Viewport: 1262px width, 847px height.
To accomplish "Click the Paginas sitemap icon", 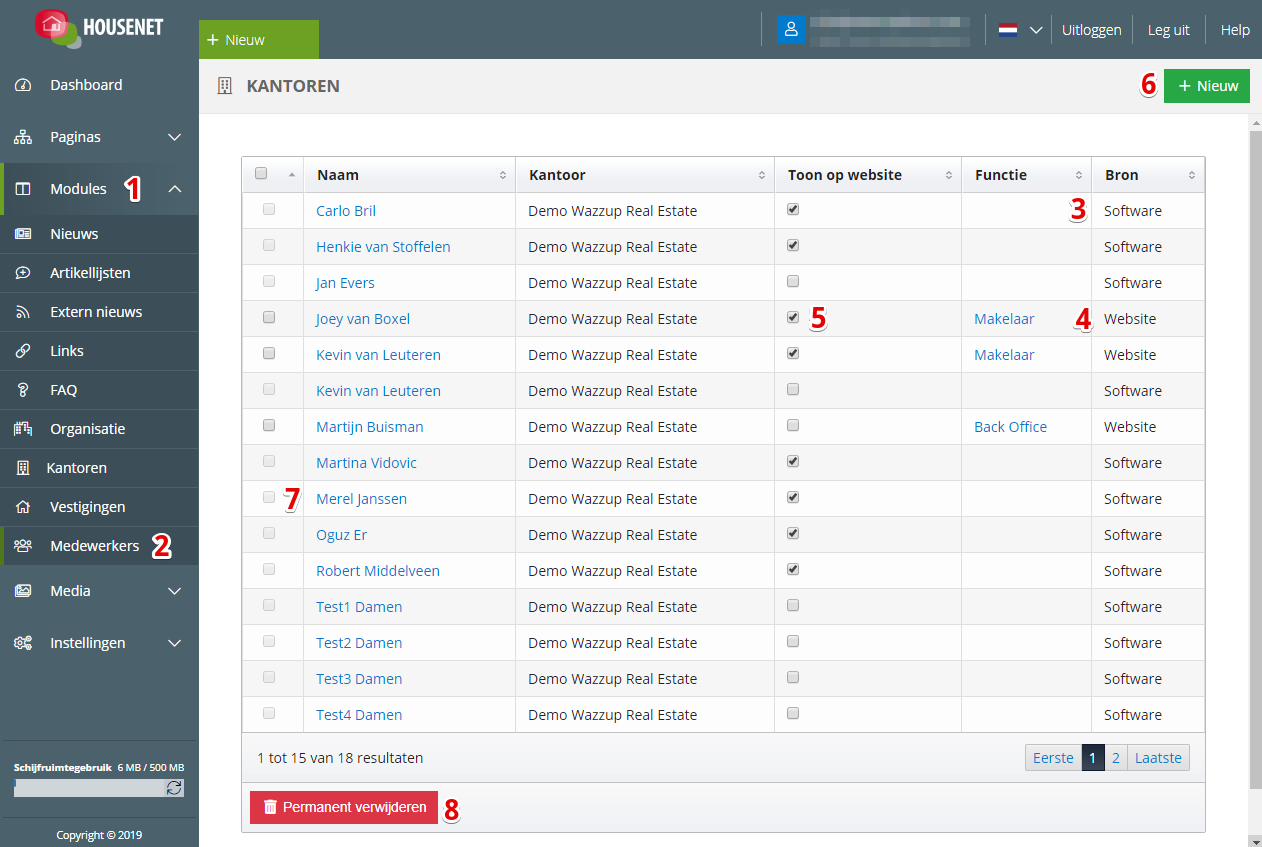I will pos(23,137).
